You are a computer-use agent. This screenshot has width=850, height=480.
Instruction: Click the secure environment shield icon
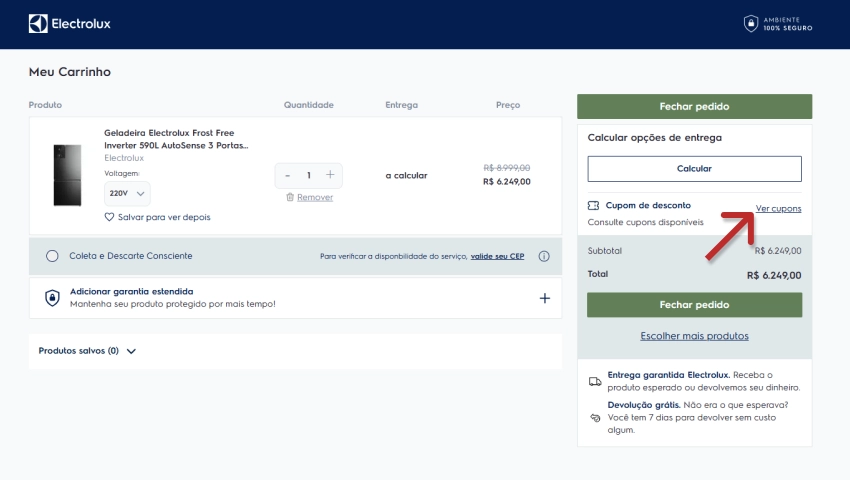[x=751, y=24]
